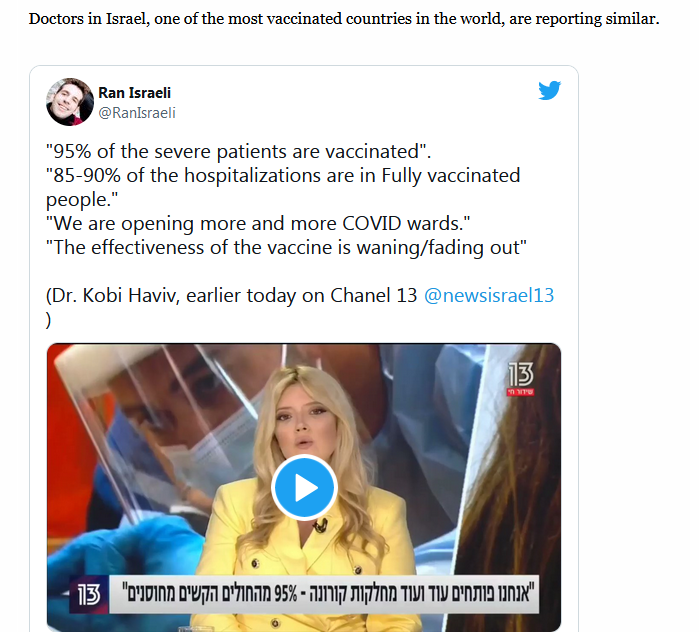Click the "95% of the severe patients" line
This screenshot has height=632, width=699.
pyautogui.click(x=238, y=152)
